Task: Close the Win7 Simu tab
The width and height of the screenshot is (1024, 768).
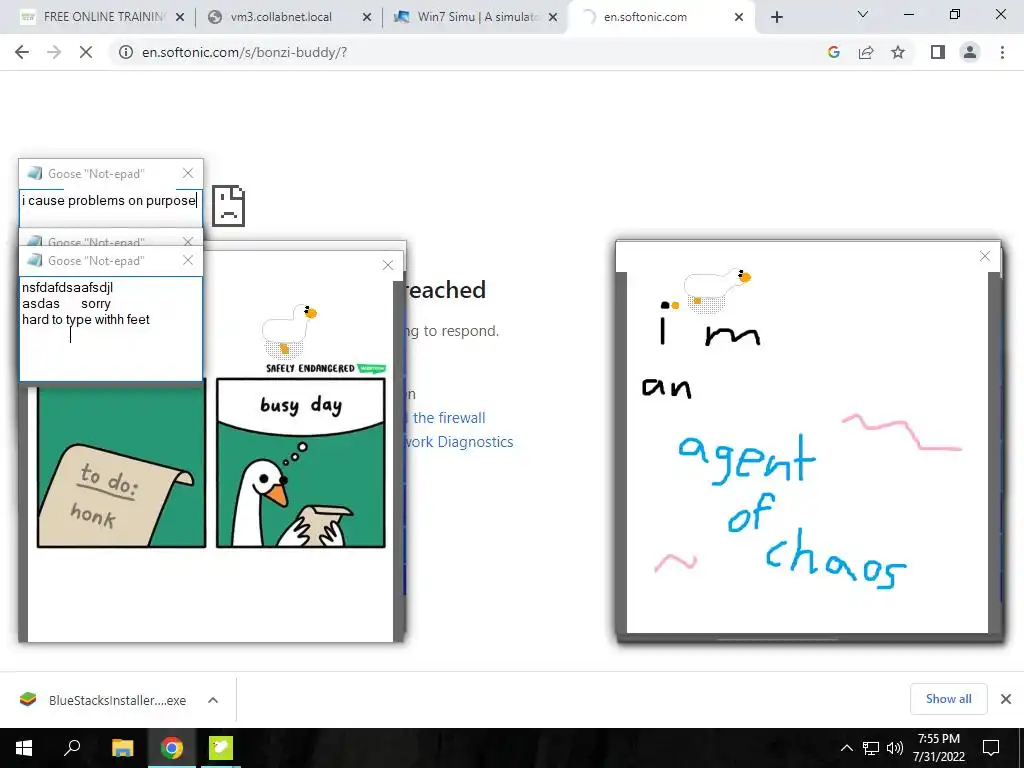Action: click(553, 17)
